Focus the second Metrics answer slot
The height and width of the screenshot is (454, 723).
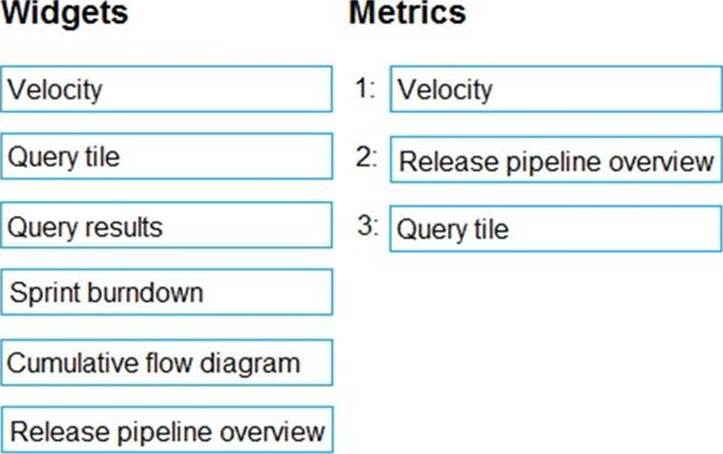(555, 160)
